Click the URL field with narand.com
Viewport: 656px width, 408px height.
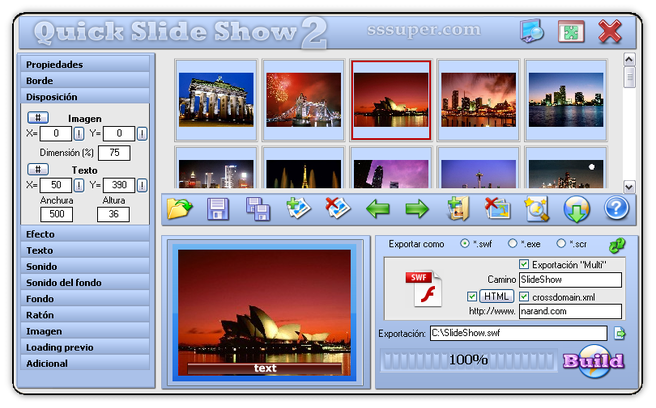[570, 311]
